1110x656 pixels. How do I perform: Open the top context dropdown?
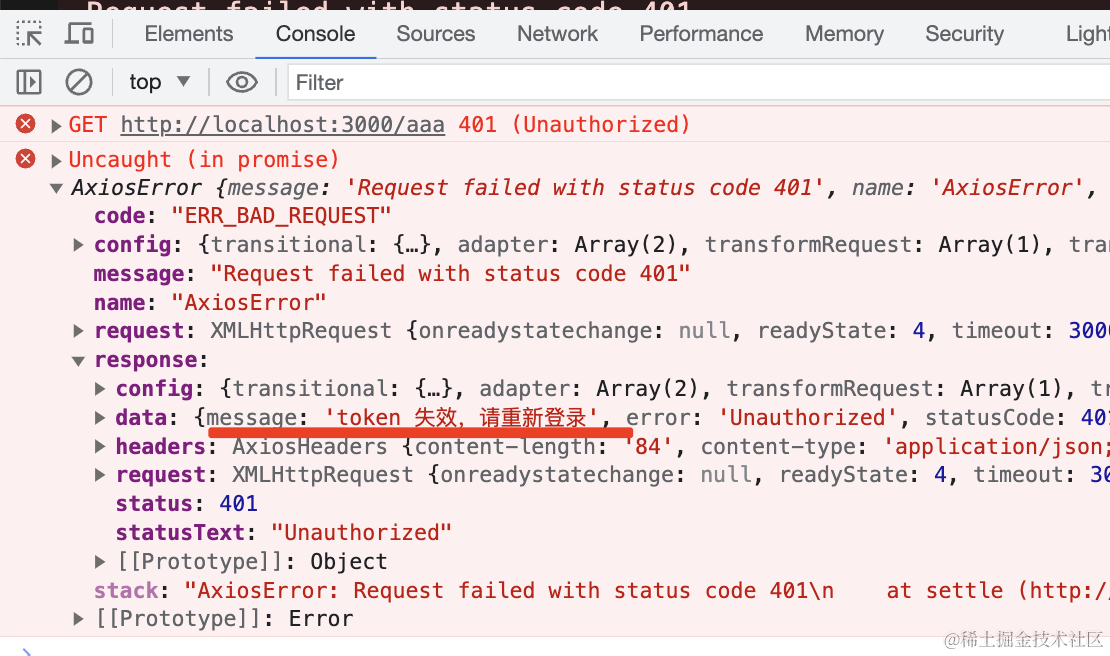click(x=160, y=82)
